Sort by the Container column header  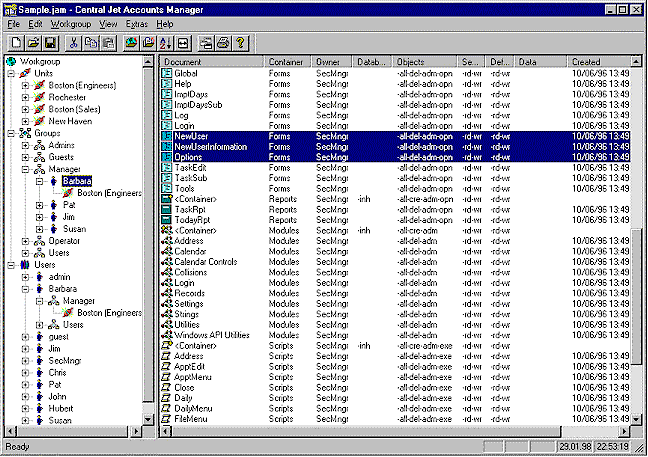tap(287, 62)
